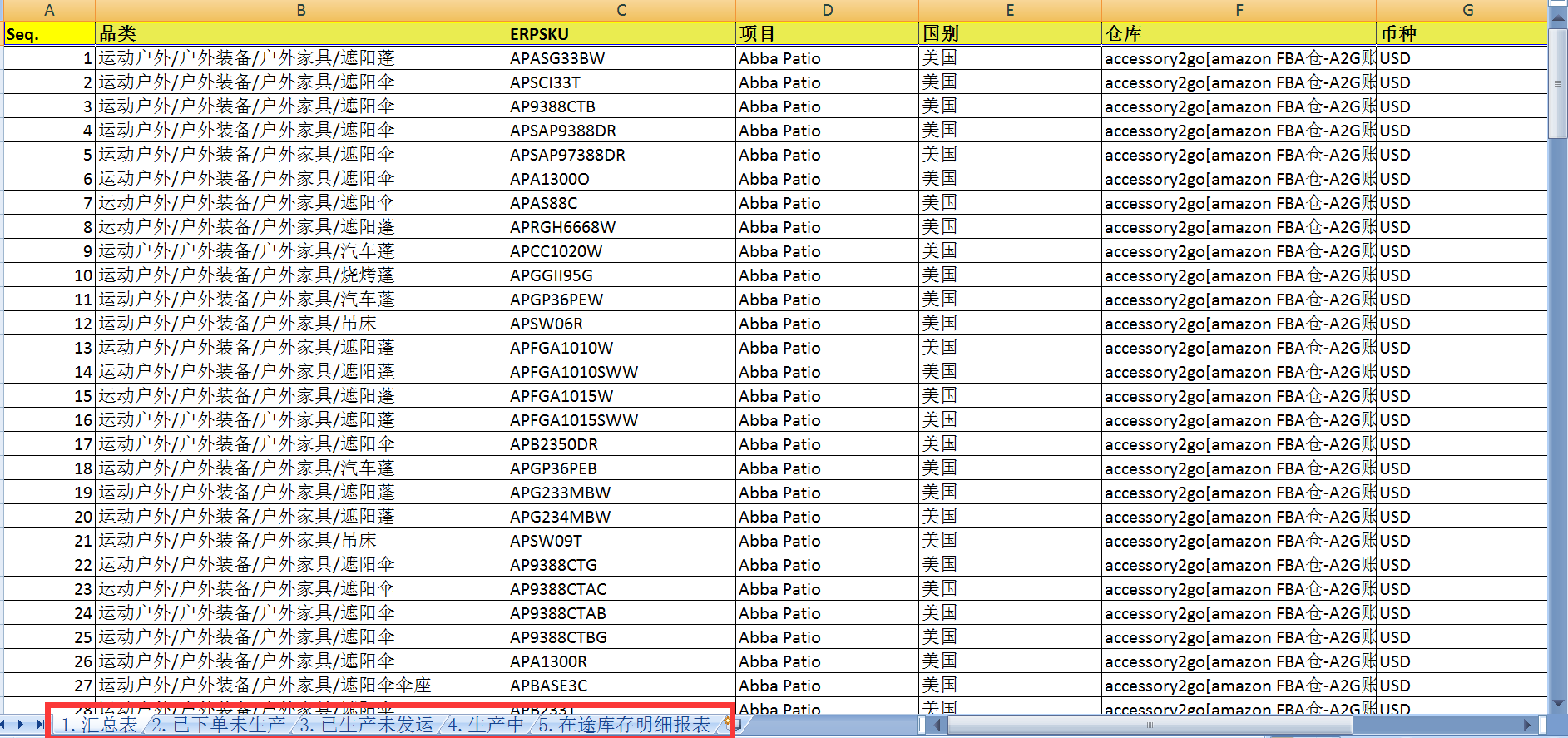Image resolution: width=1568 pixels, height=738 pixels.
Task: Select column E header
Action: [x=1010, y=10]
